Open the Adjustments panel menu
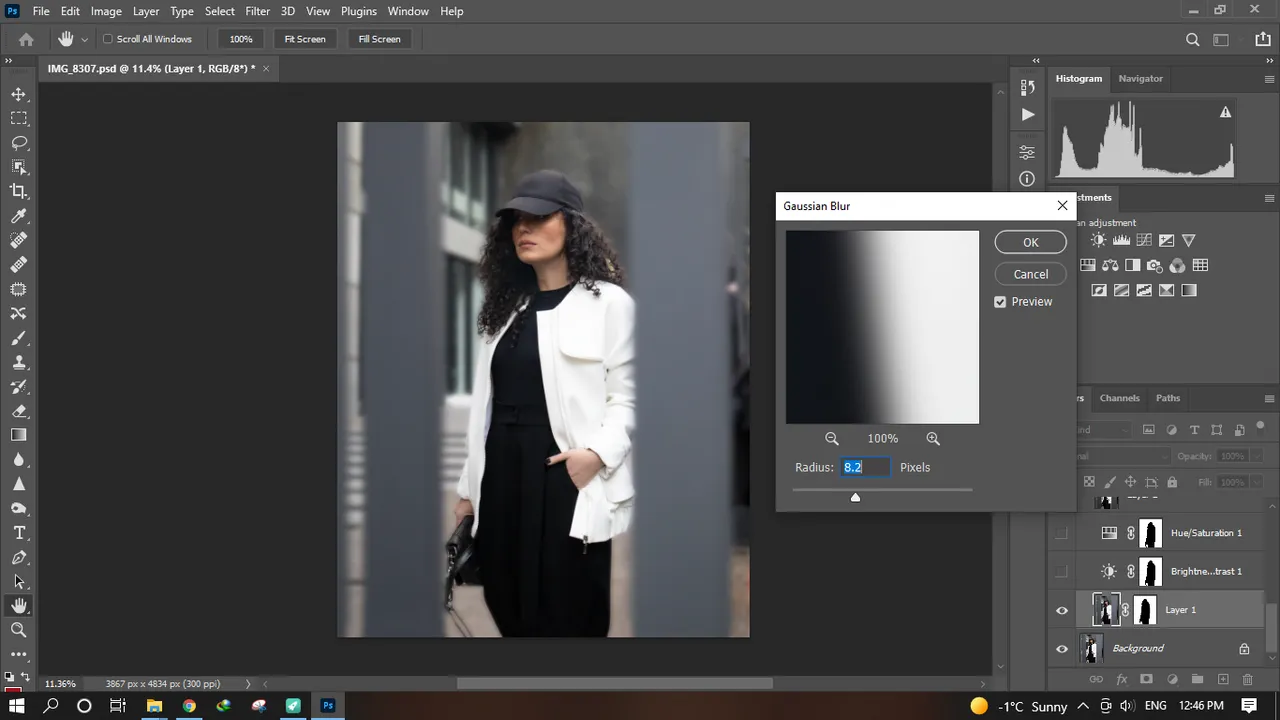The height and width of the screenshot is (720, 1280). (1270, 198)
